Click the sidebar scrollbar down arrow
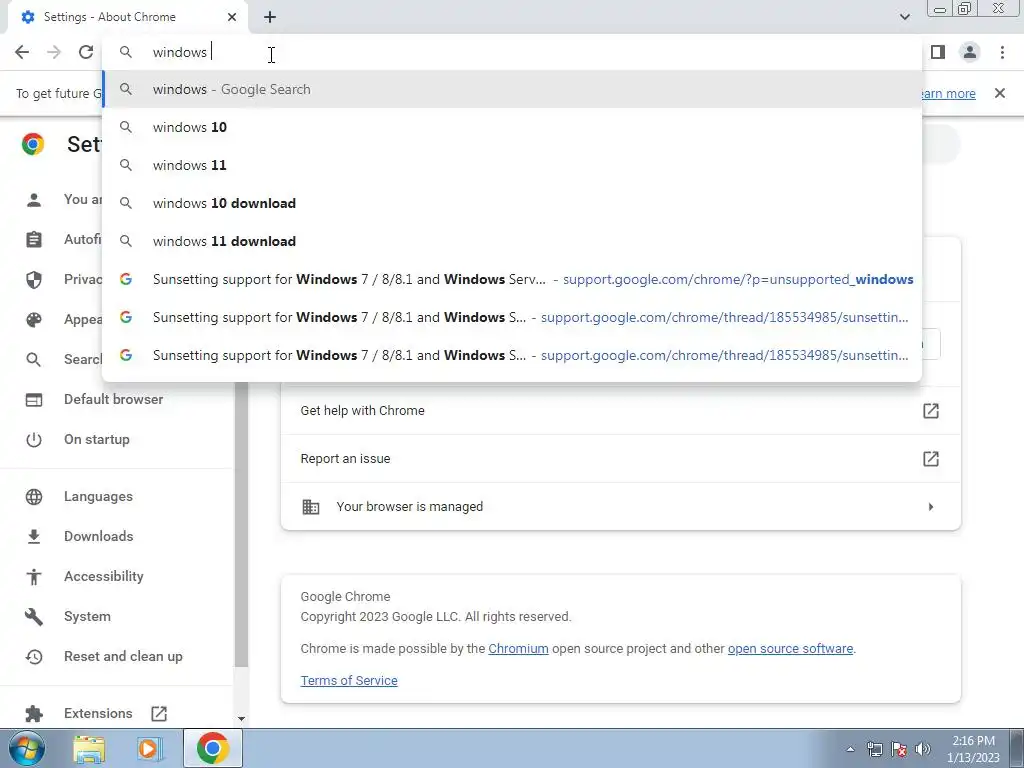1024x768 pixels. click(241, 718)
